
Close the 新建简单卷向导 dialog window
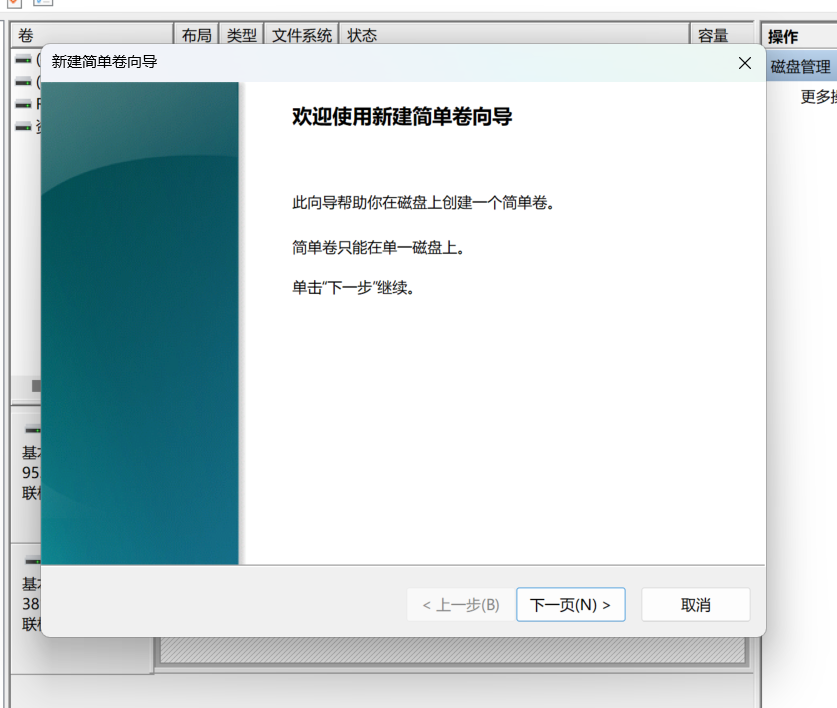tap(744, 63)
